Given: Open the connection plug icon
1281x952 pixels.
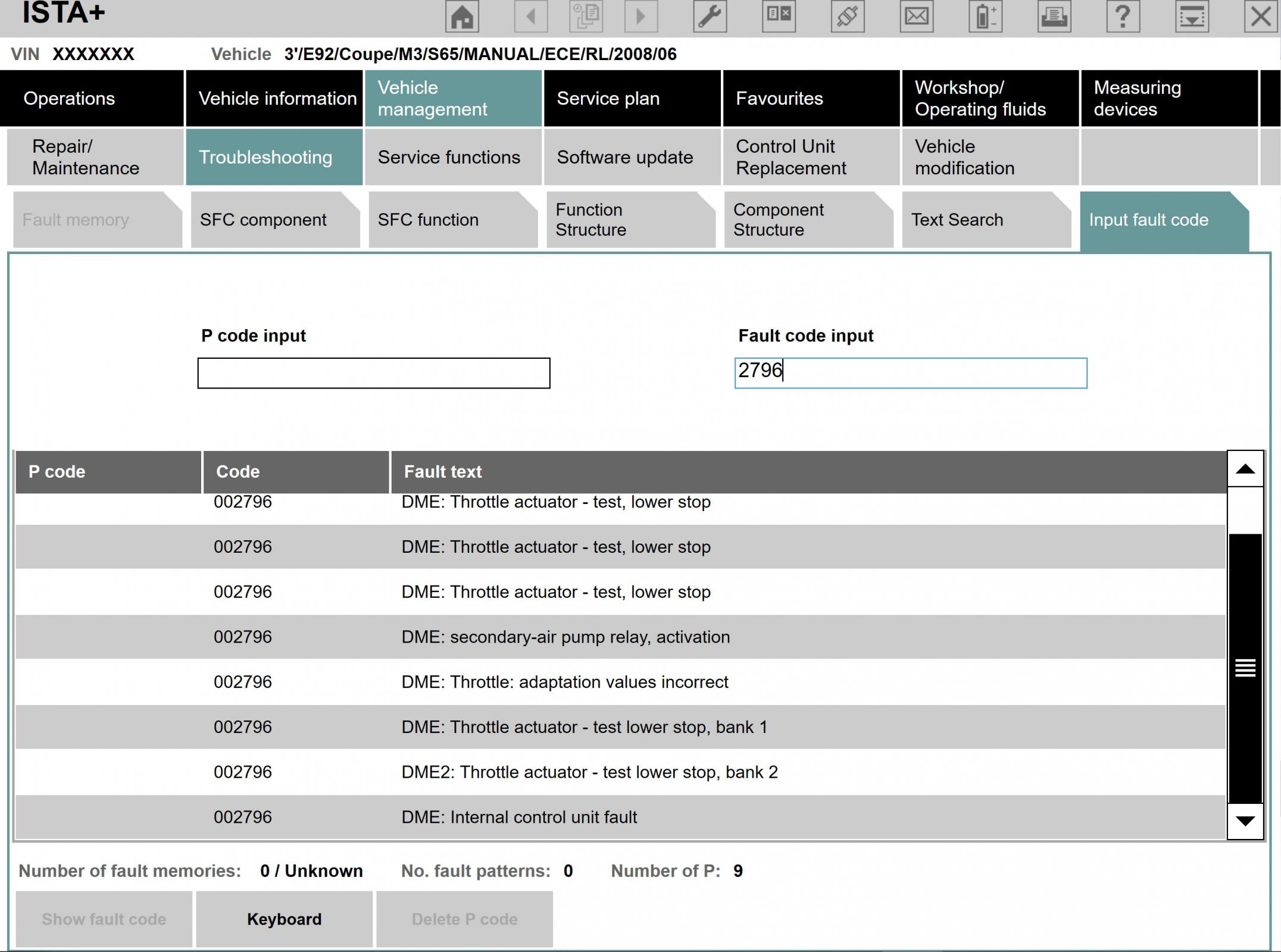Looking at the screenshot, I should [x=848, y=16].
